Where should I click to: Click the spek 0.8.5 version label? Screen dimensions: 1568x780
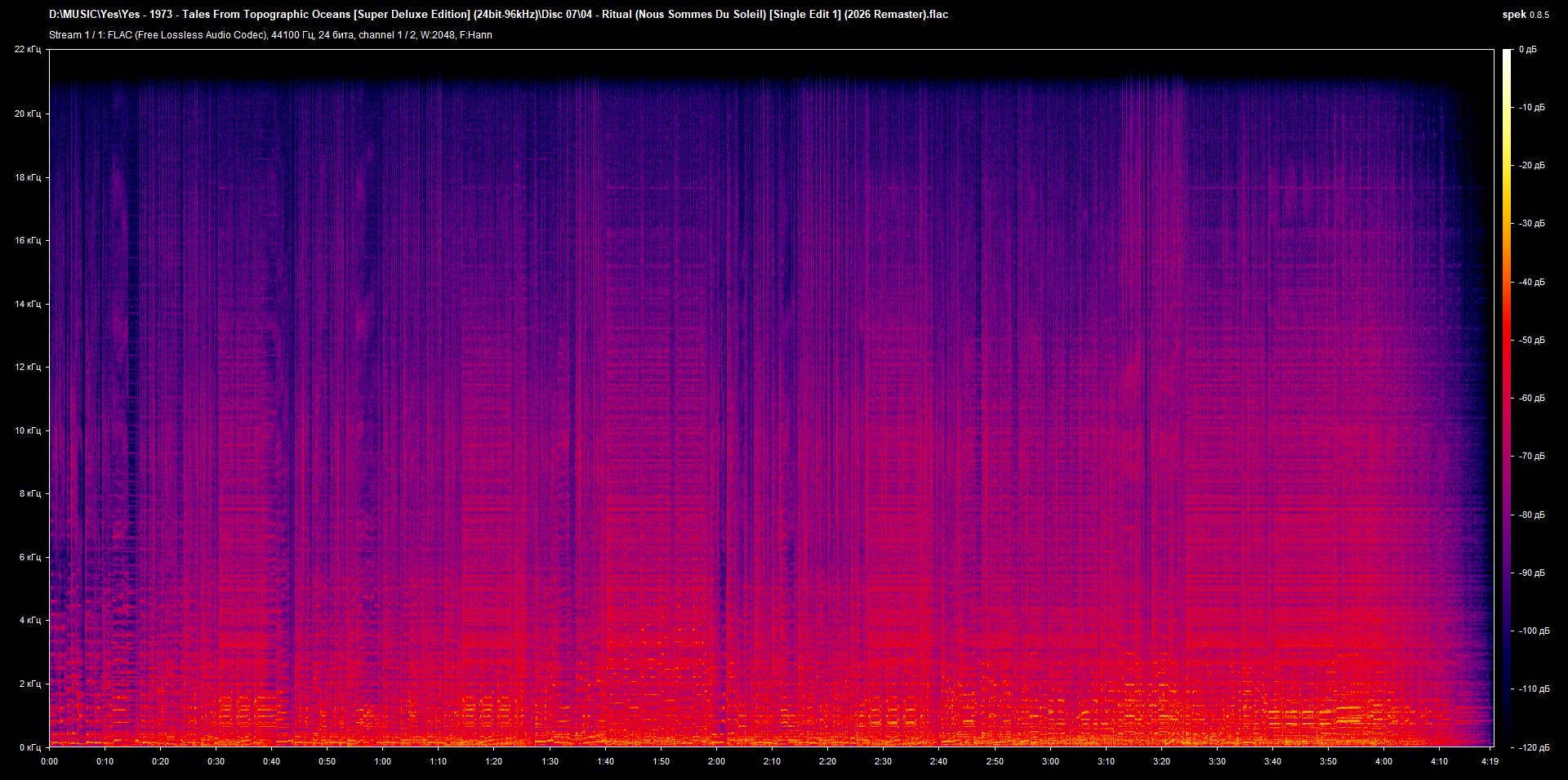tap(1526, 15)
